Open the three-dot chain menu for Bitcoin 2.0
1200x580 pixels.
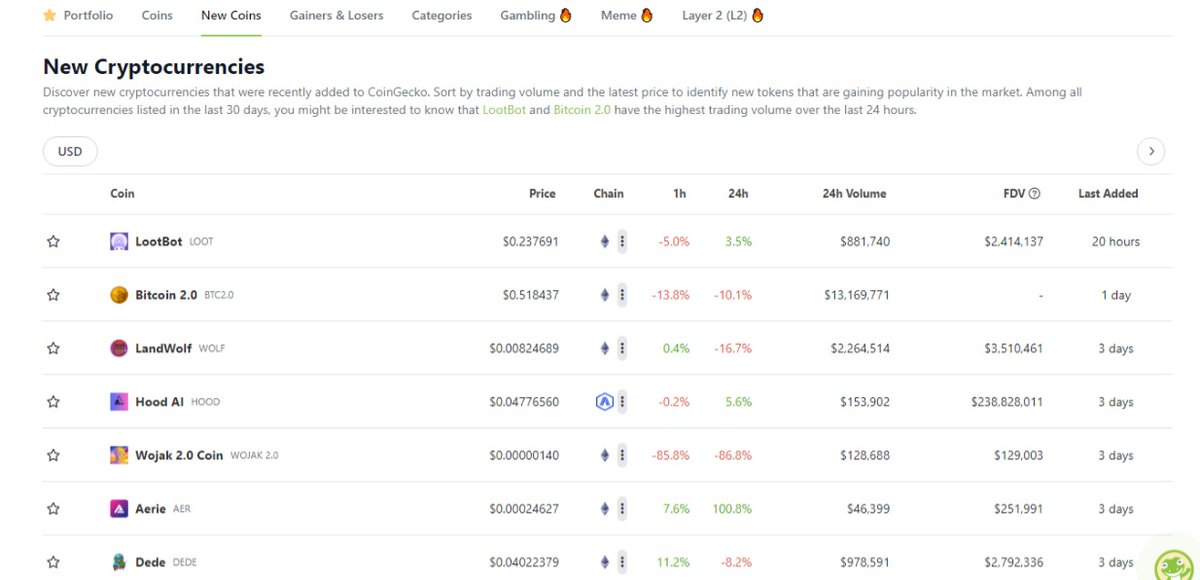622,295
